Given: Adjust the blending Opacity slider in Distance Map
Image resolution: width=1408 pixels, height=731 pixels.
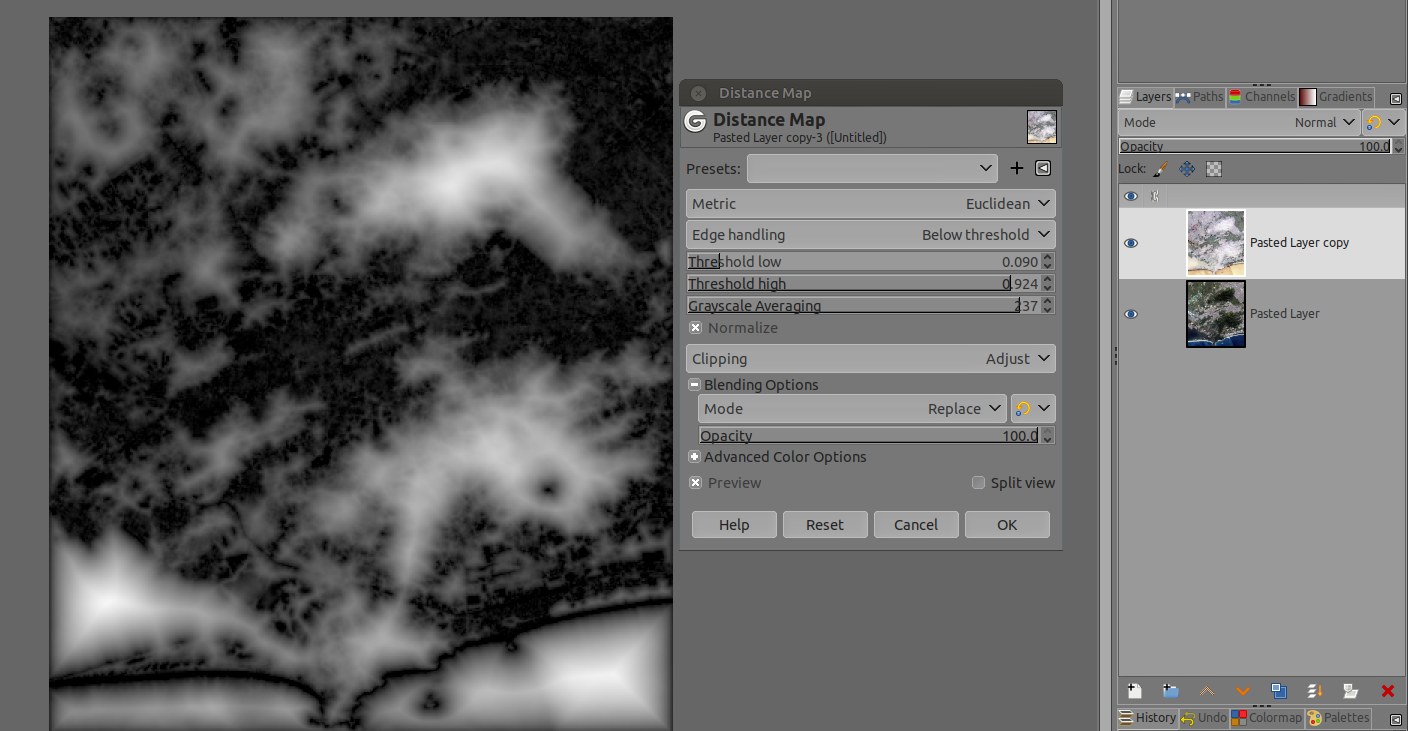Looking at the screenshot, I should pyautogui.click(x=869, y=436).
